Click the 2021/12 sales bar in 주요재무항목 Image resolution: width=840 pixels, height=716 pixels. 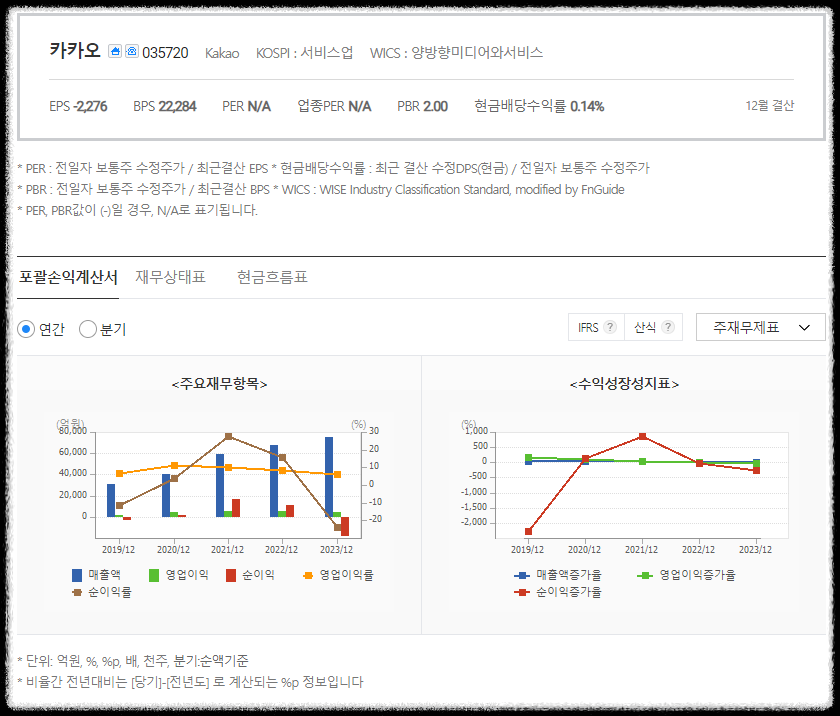(220, 485)
